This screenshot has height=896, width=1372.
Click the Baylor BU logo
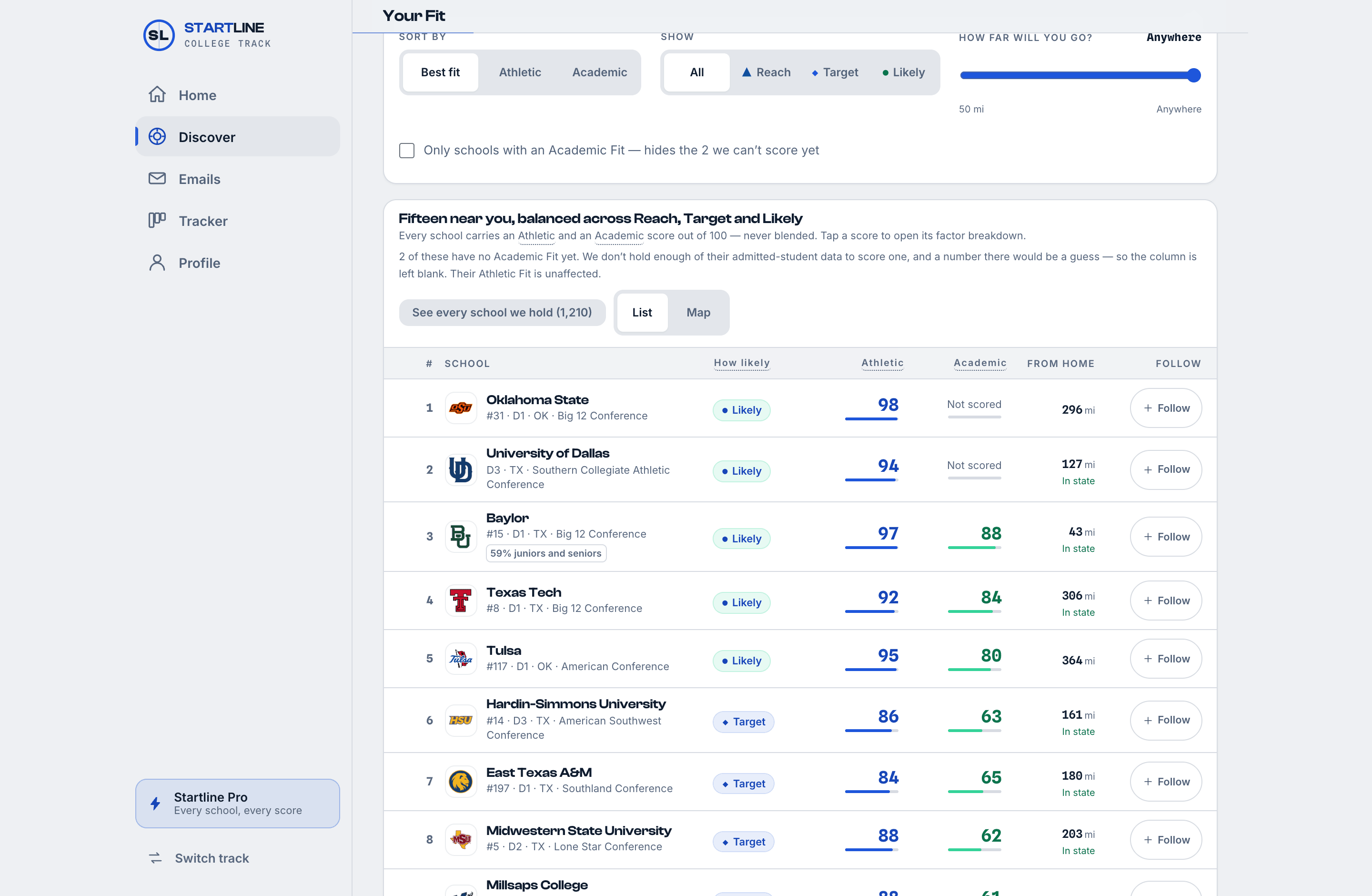tap(461, 536)
